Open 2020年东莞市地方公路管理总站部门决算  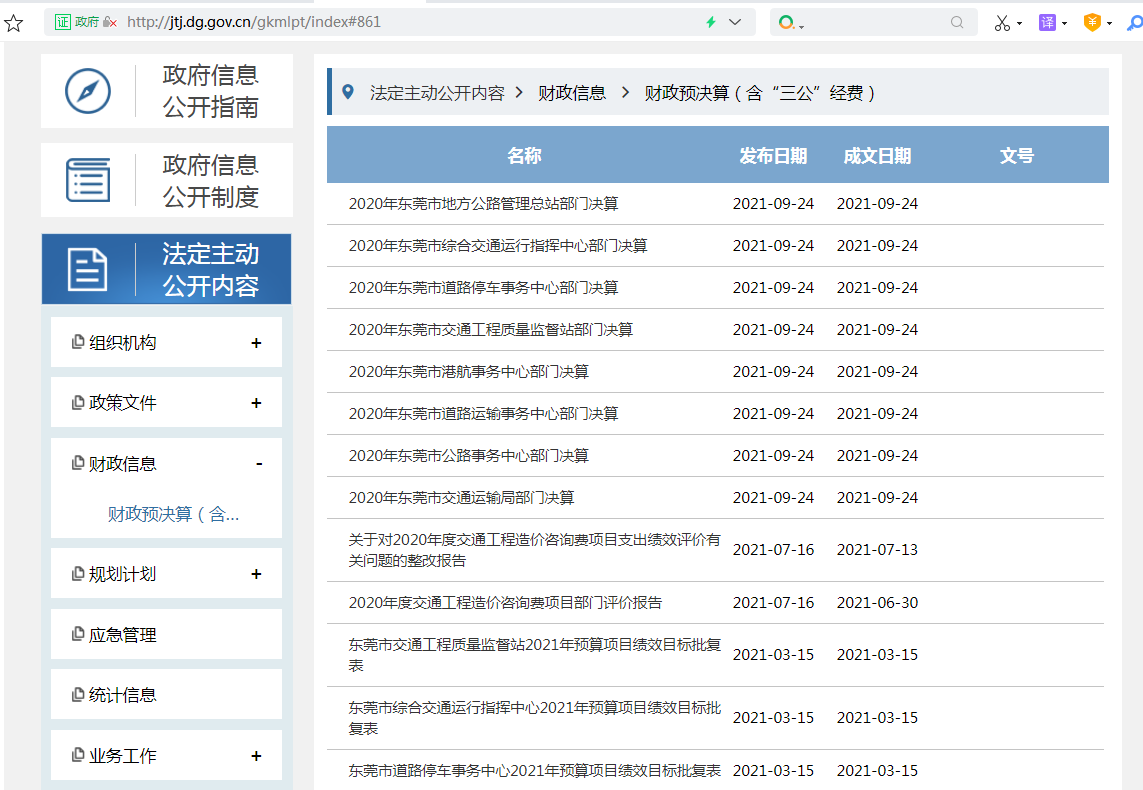tap(483, 204)
